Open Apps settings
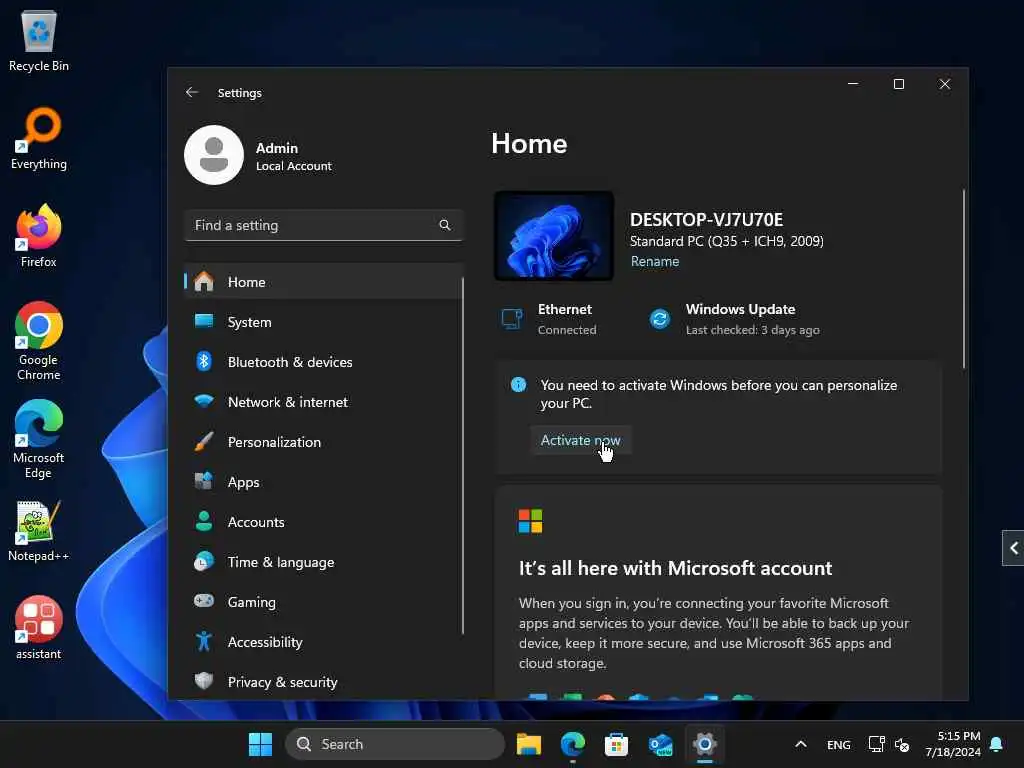 pos(323,482)
